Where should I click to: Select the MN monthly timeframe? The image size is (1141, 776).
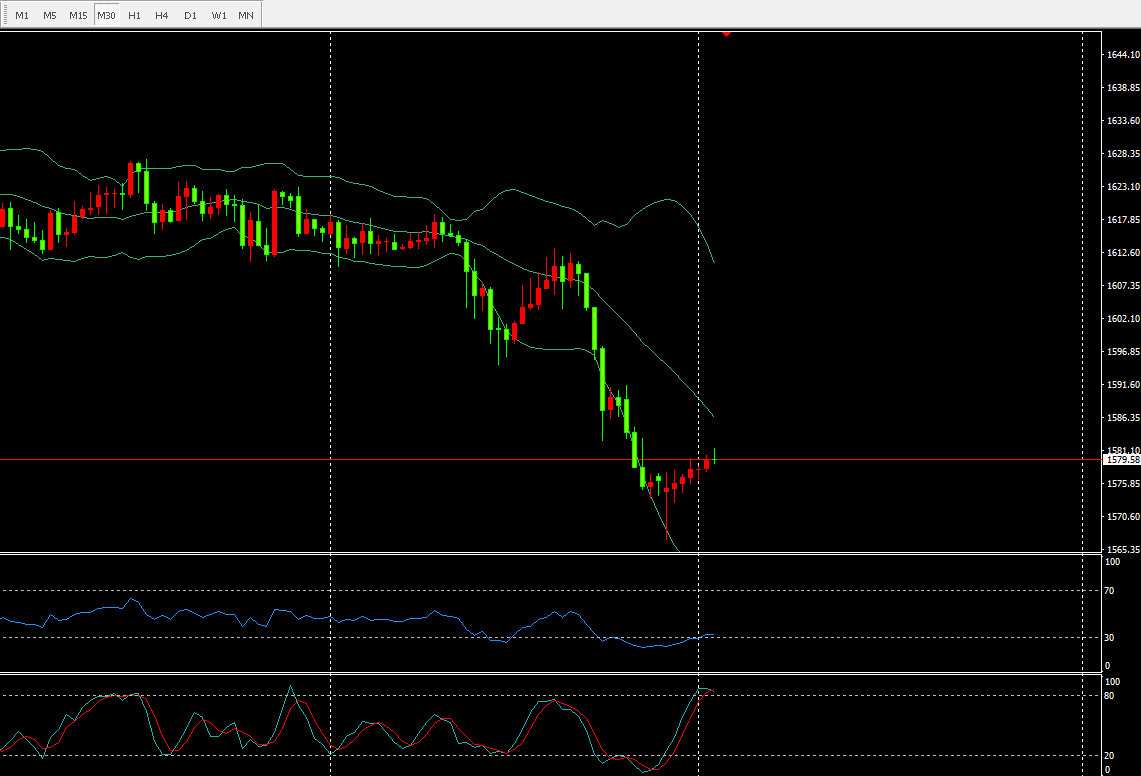coord(246,15)
